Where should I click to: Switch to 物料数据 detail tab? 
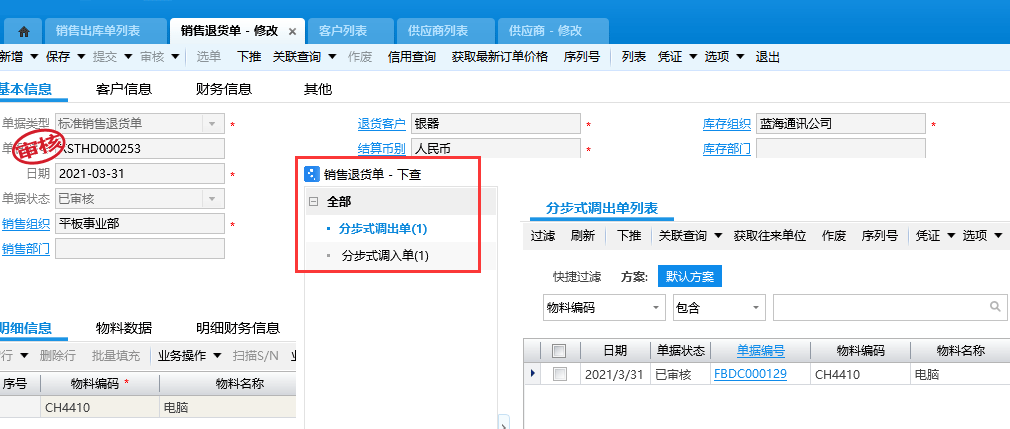[124, 328]
